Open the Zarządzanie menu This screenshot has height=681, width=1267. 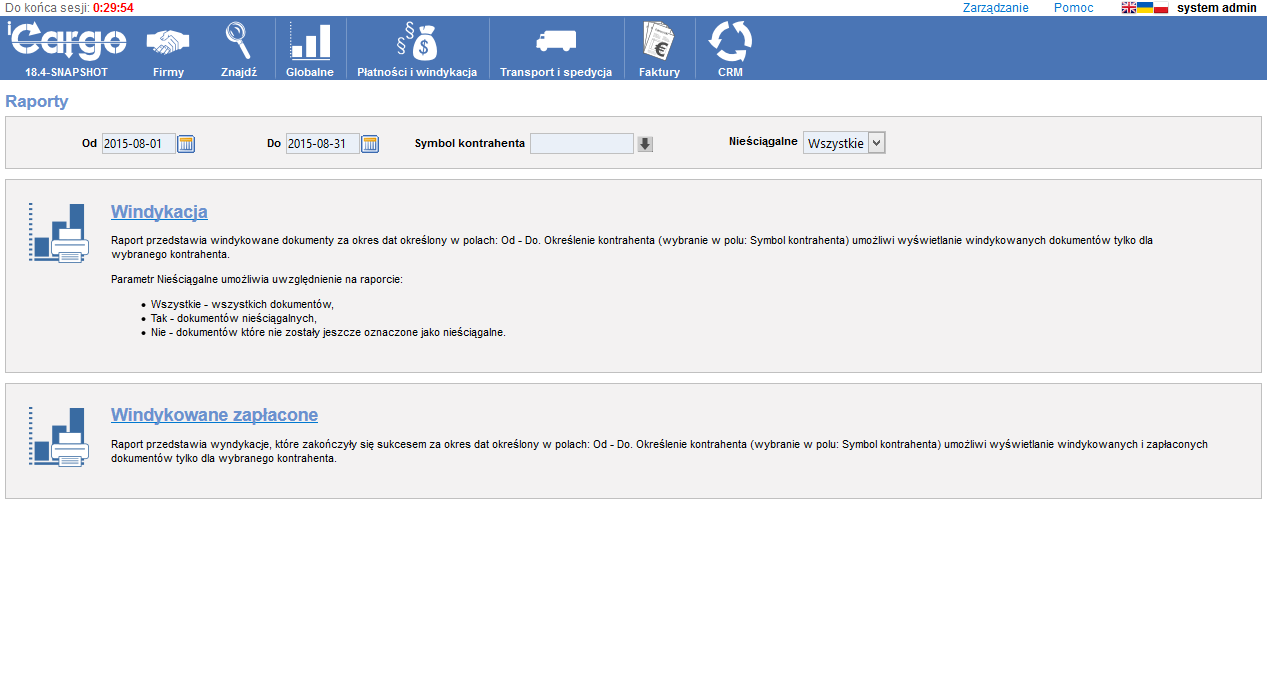coord(995,7)
